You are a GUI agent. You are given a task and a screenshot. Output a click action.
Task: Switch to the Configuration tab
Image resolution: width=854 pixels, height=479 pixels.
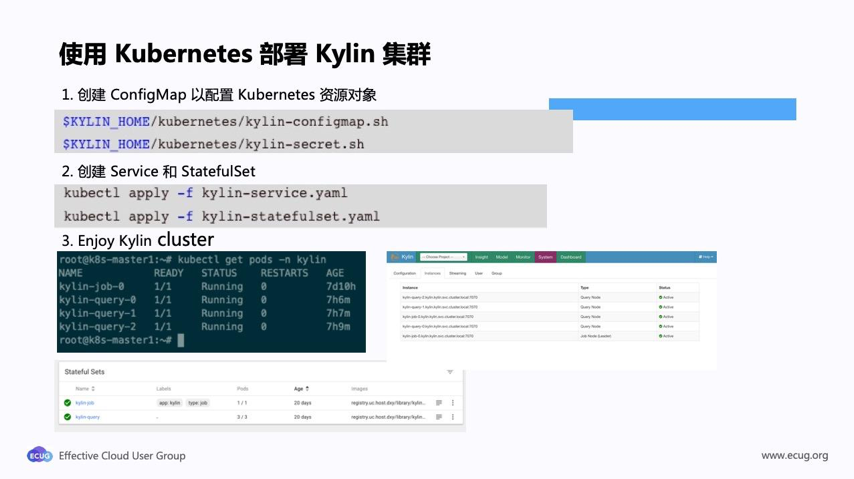pyautogui.click(x=405, y=273)
